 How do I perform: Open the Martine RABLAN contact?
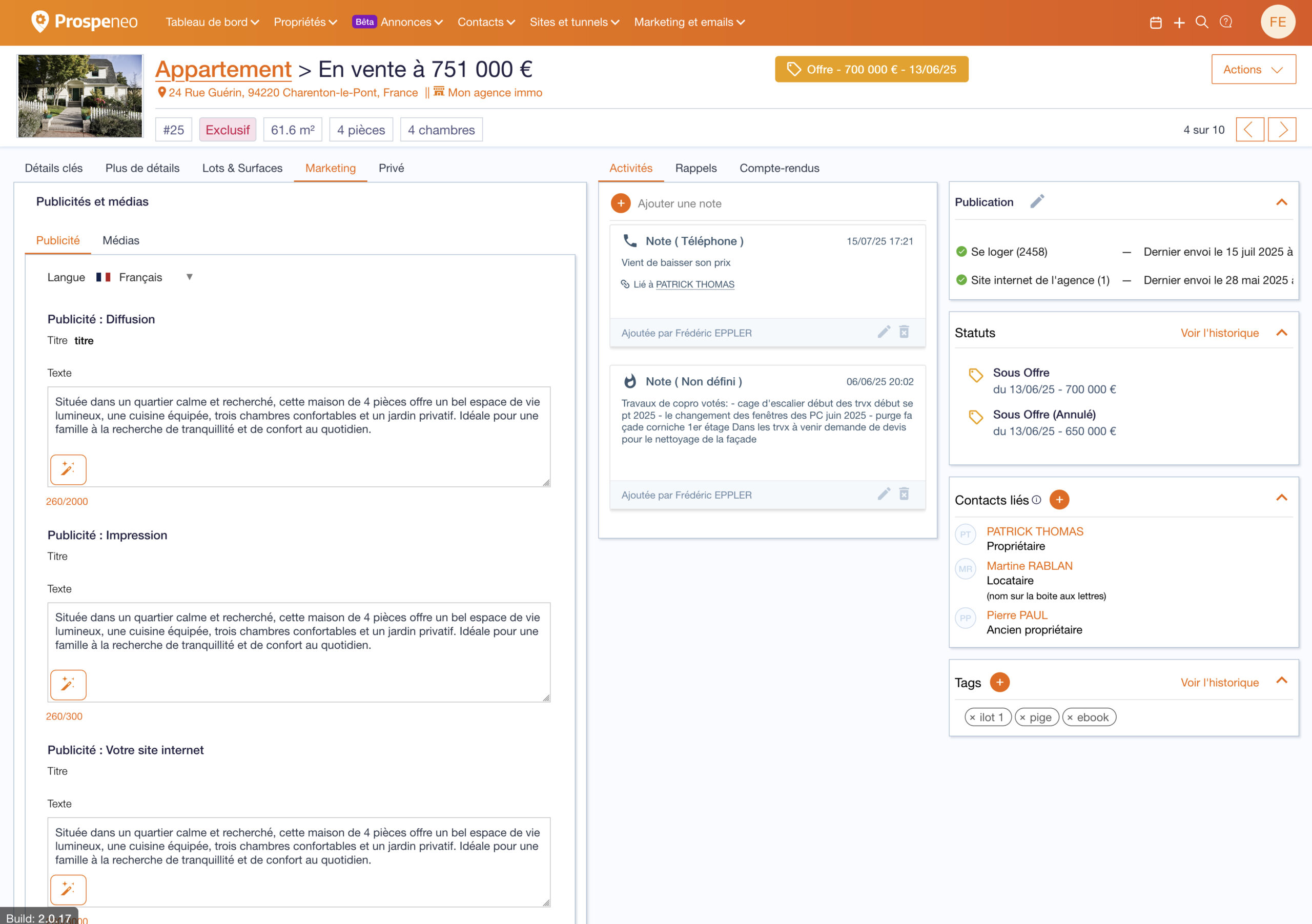click(x=1030, y=566)
